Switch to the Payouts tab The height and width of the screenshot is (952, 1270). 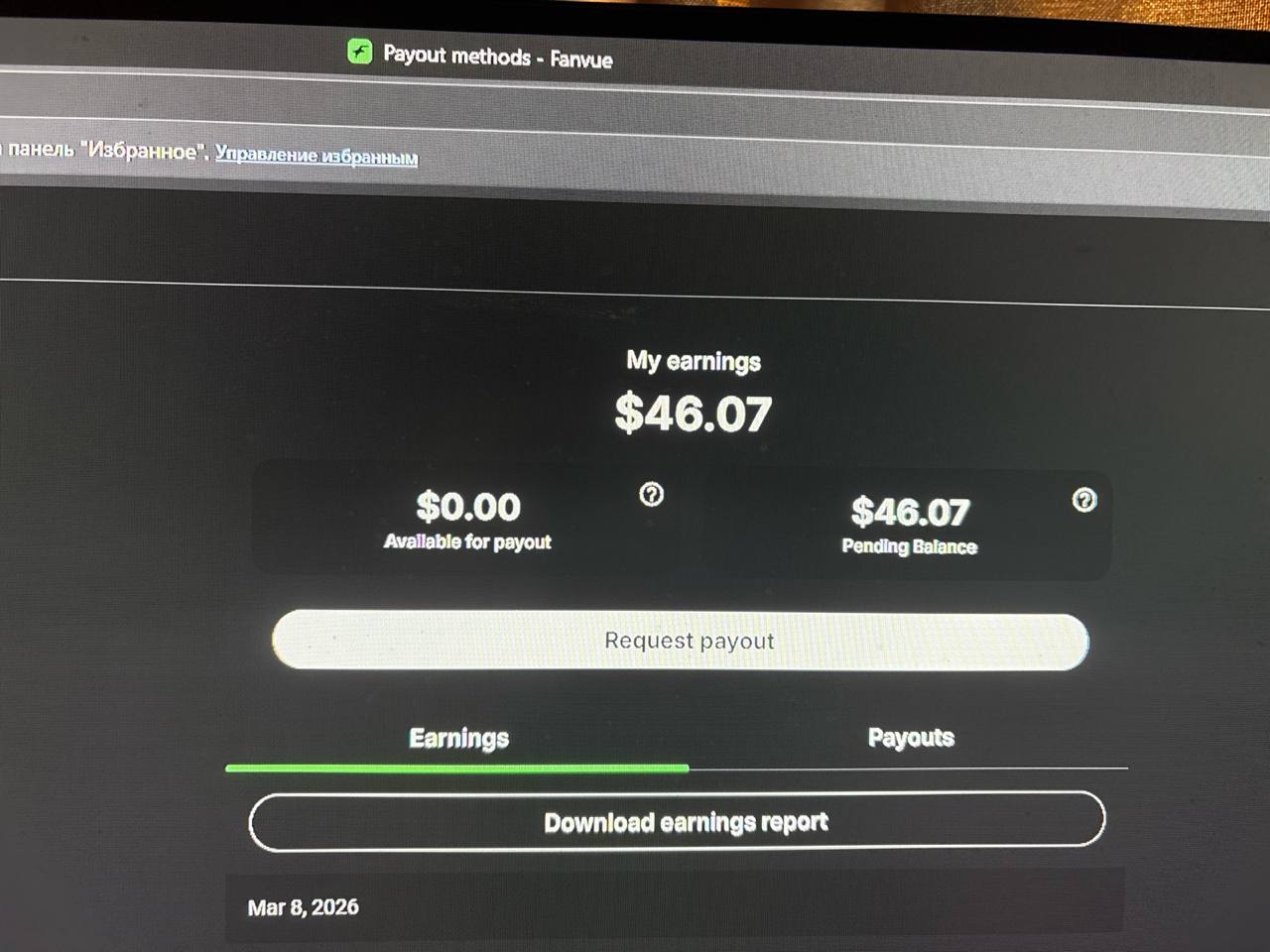pos(911,737)
